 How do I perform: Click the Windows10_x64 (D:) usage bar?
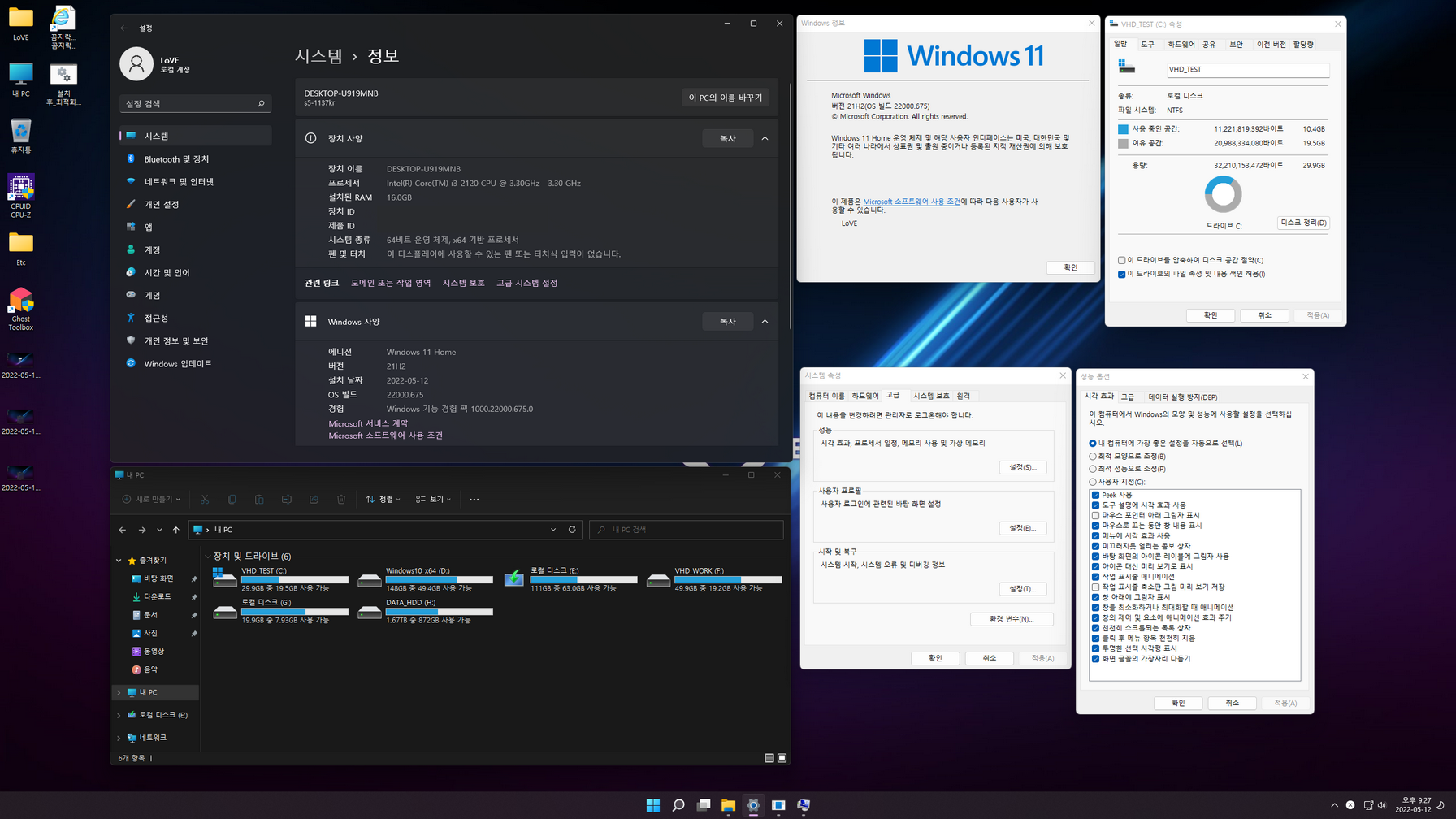tap(440, 580)
